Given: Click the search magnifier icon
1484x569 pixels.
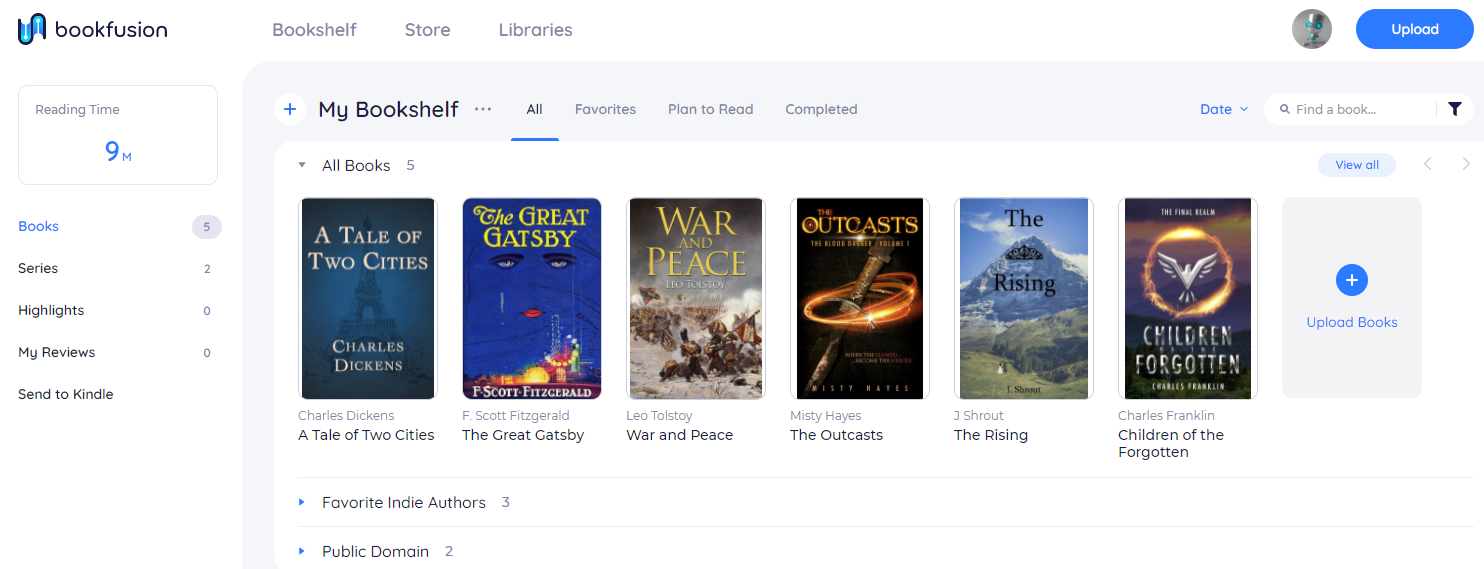Looking at the screenshot, I should coord(1285,109).
